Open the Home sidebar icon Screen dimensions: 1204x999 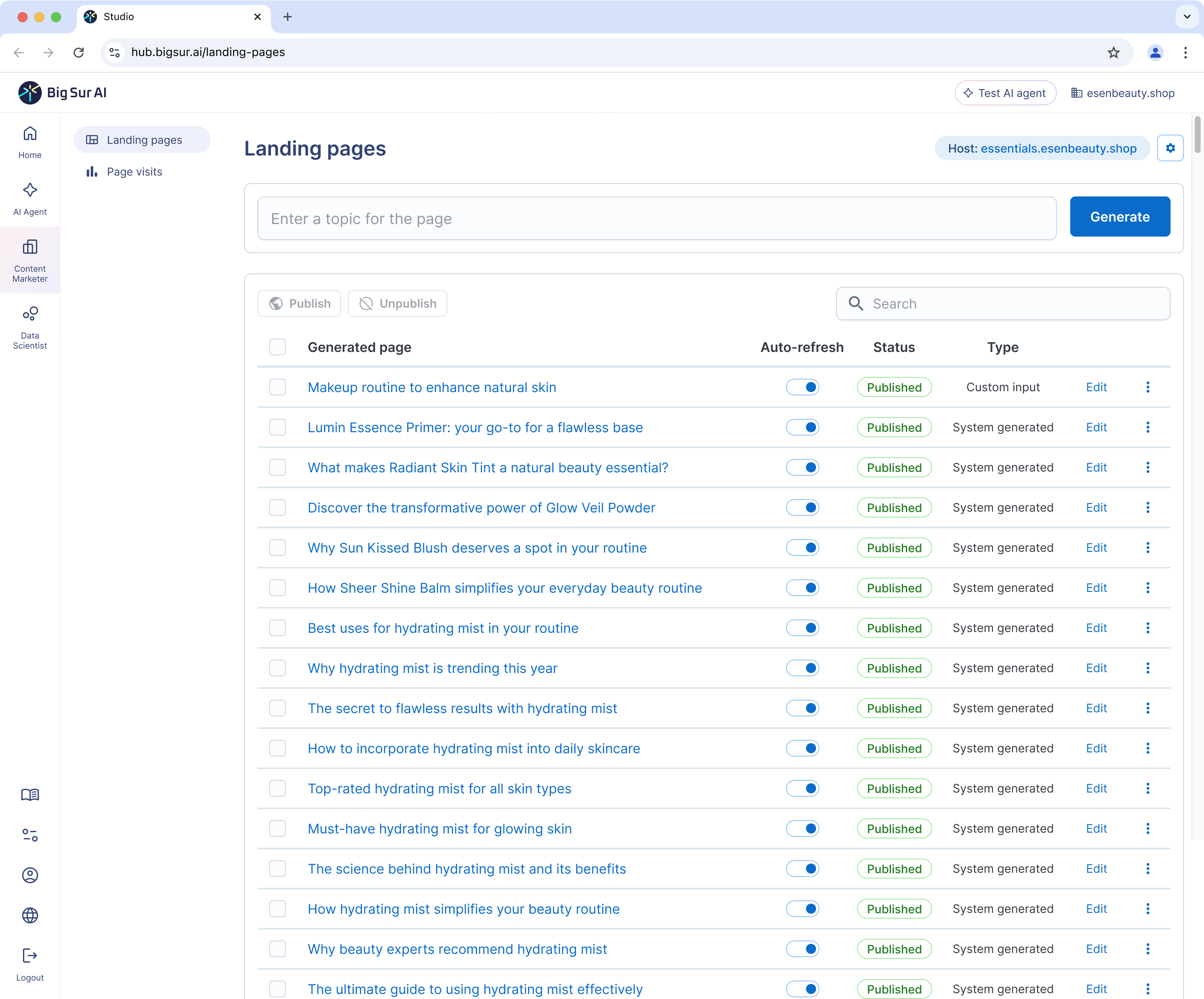pyautogui.click(x=30, y=142)
